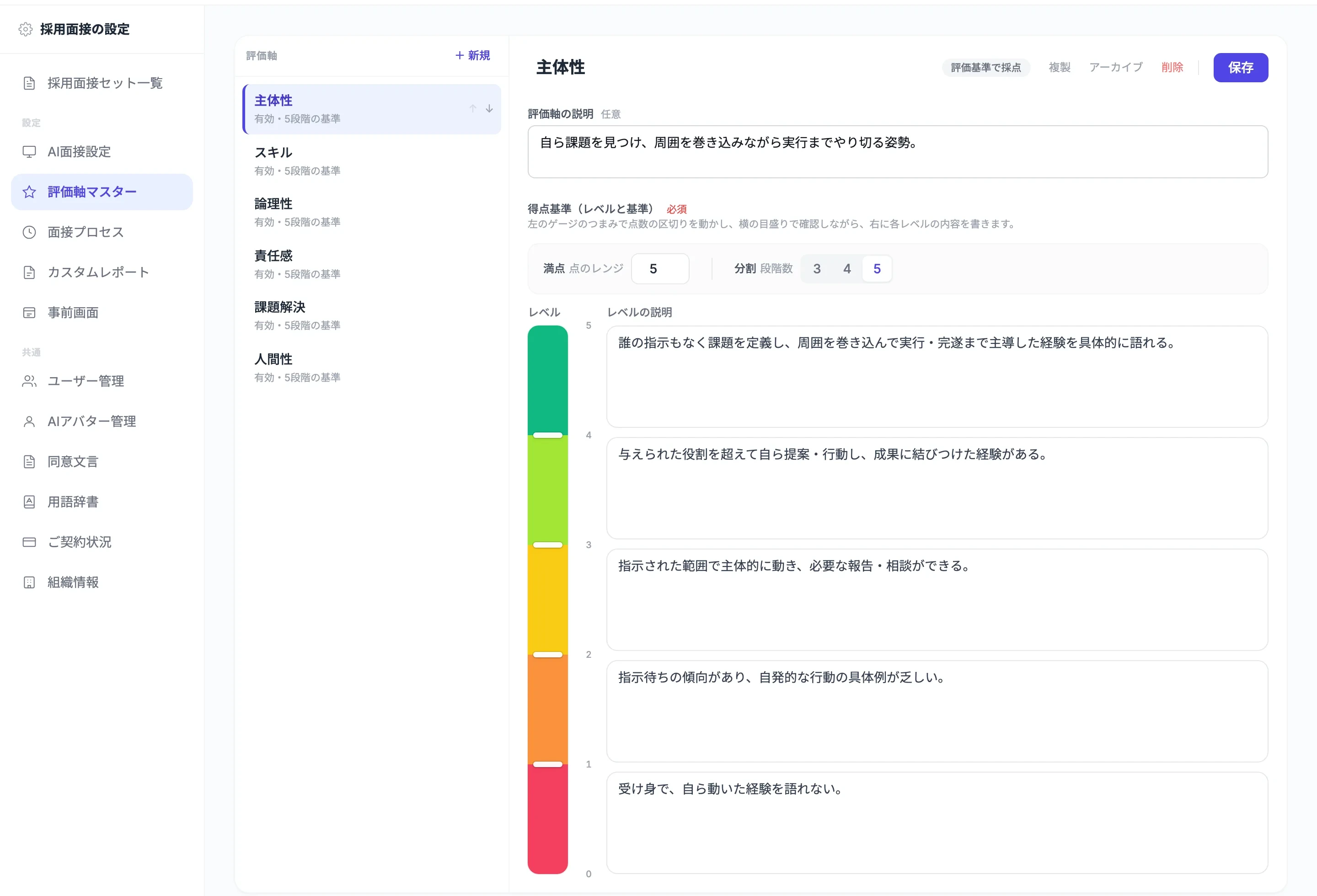Image resolution: width=1317 pixels, height=896 pixels.
Task: Add a new evaluation axis with ＋新規
Action: pos(473,55)
